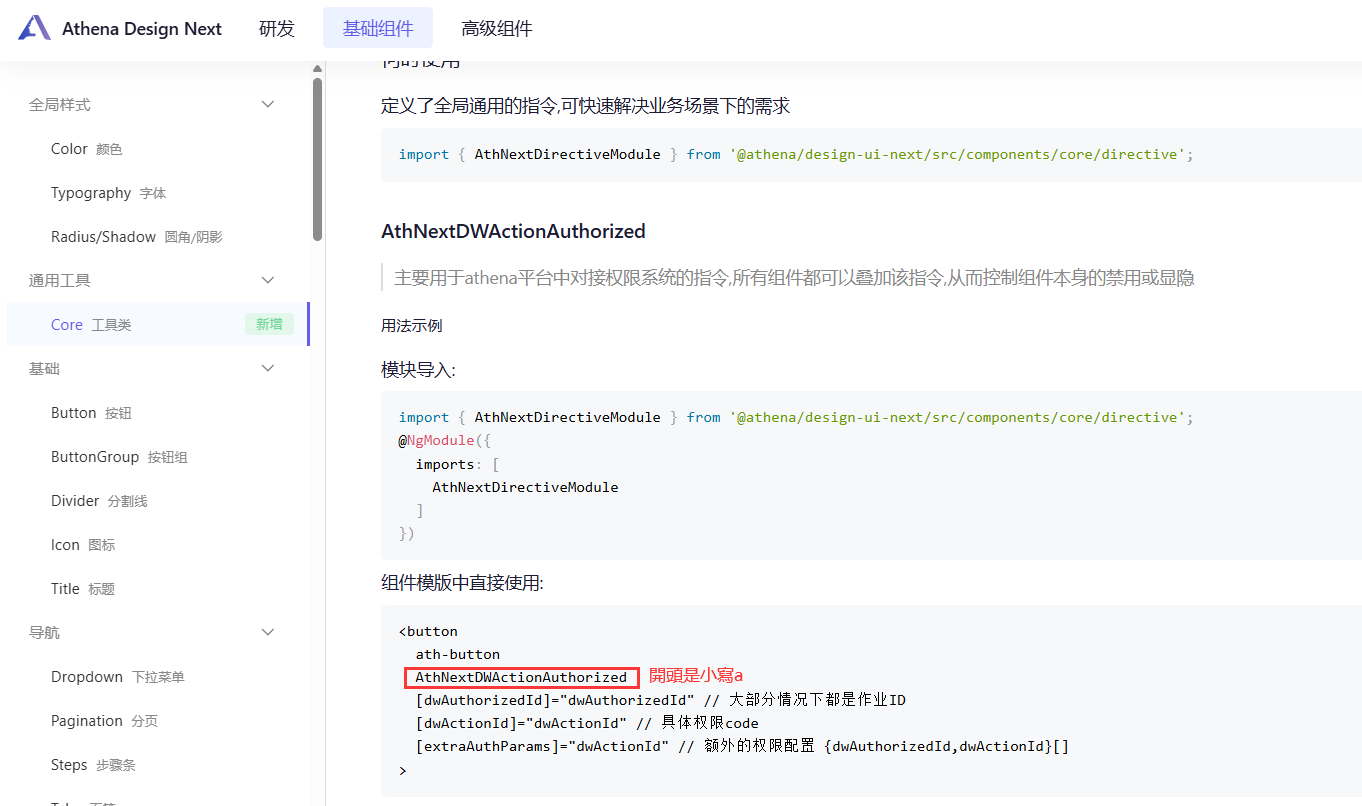Image resolution: width=1362 pixels, height=806 pixels.
Task: Click the 主要用于athena平台 quote text
Action: coord(794,278)
